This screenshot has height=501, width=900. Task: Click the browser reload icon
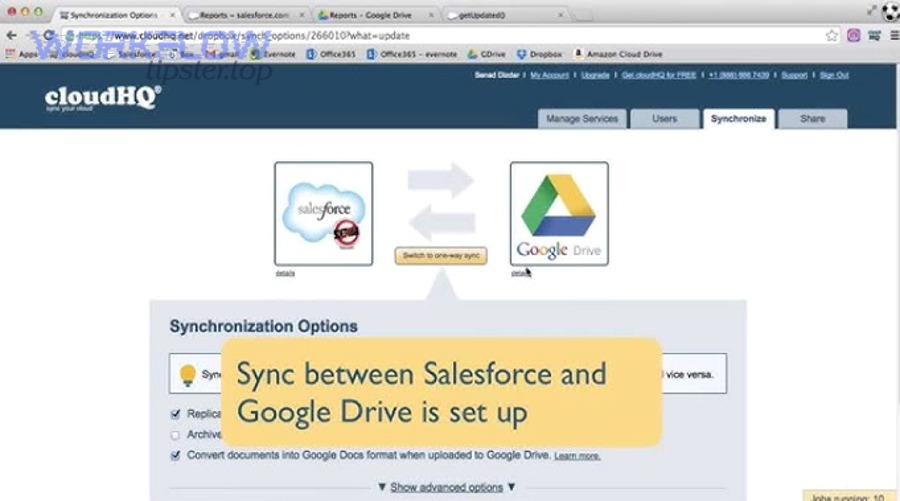tap(49, 36)
